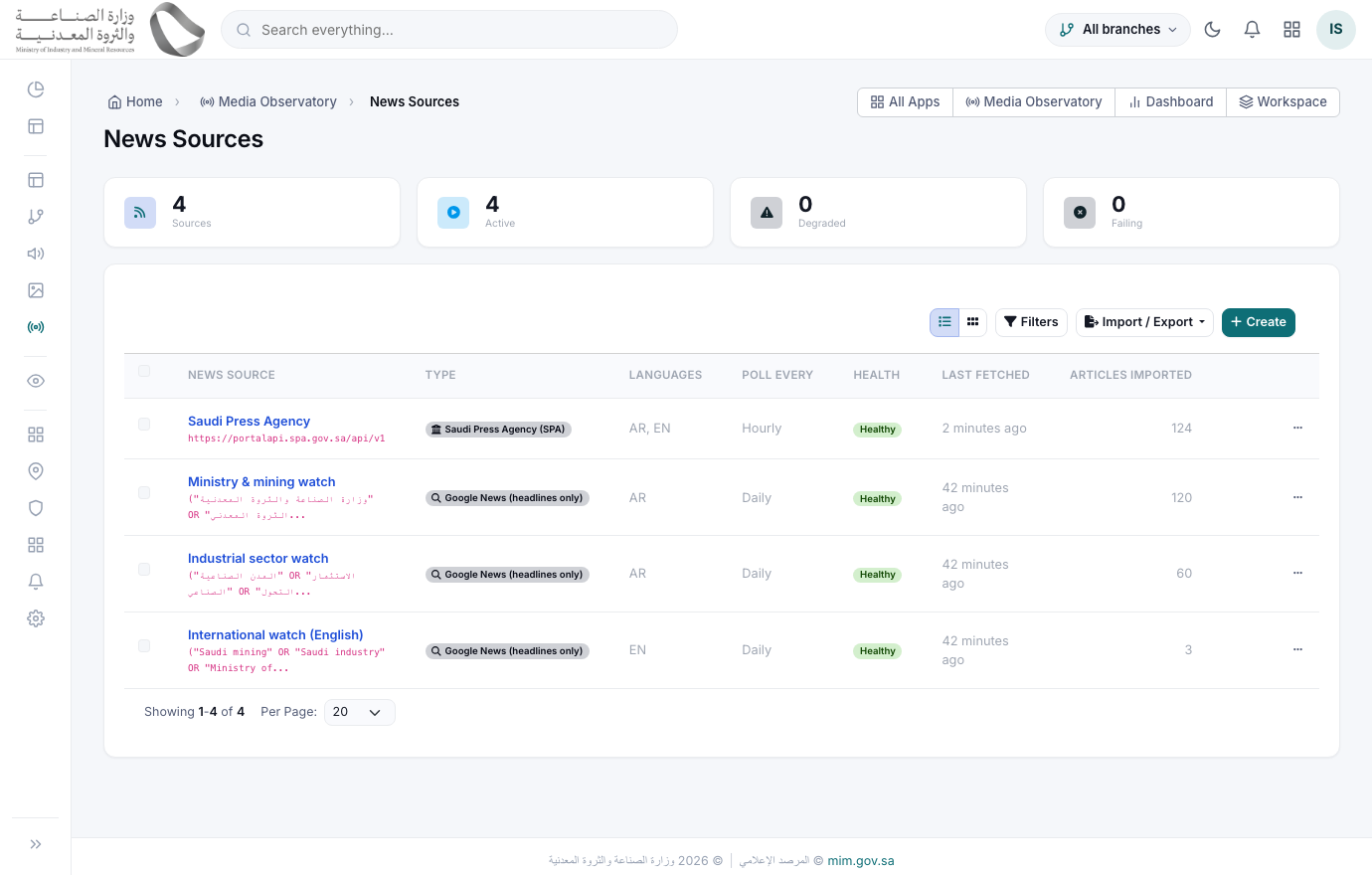Screen dimensions: 1372x875
Task: Select the Media Observatory broadcast sidebar icon
Action: [36, 327]
